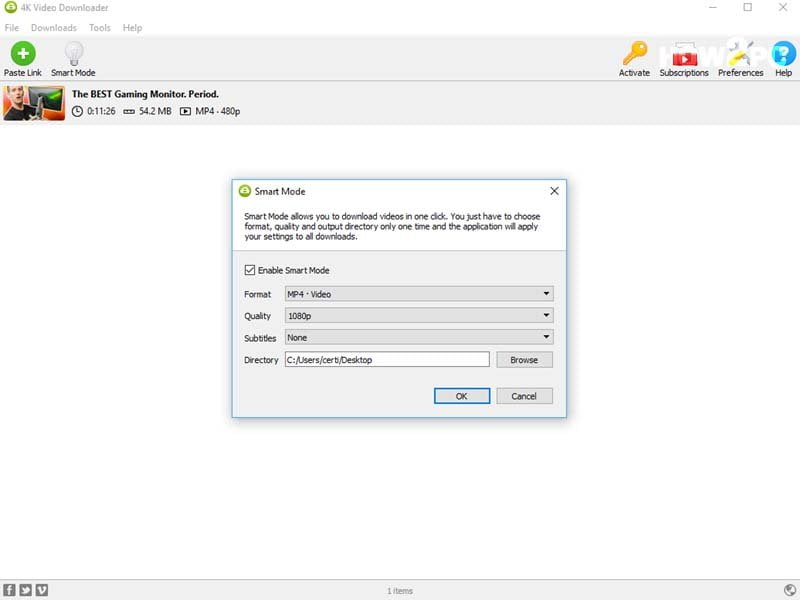The image size is (800, 600).
Task: Open the Subtitles dropdown showing None
Action: pyautogui.click(x=419, y=337)
